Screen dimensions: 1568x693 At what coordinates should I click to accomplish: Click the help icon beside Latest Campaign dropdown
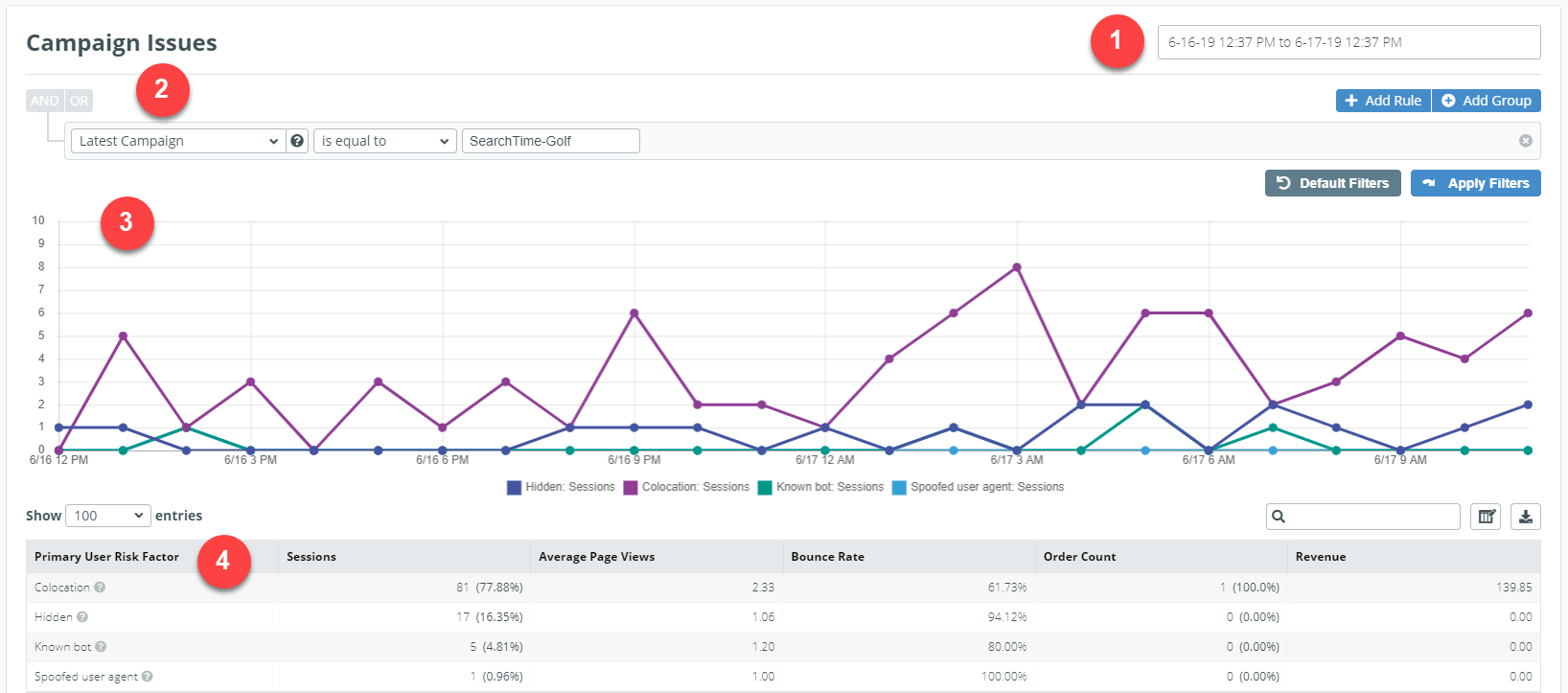297,141
